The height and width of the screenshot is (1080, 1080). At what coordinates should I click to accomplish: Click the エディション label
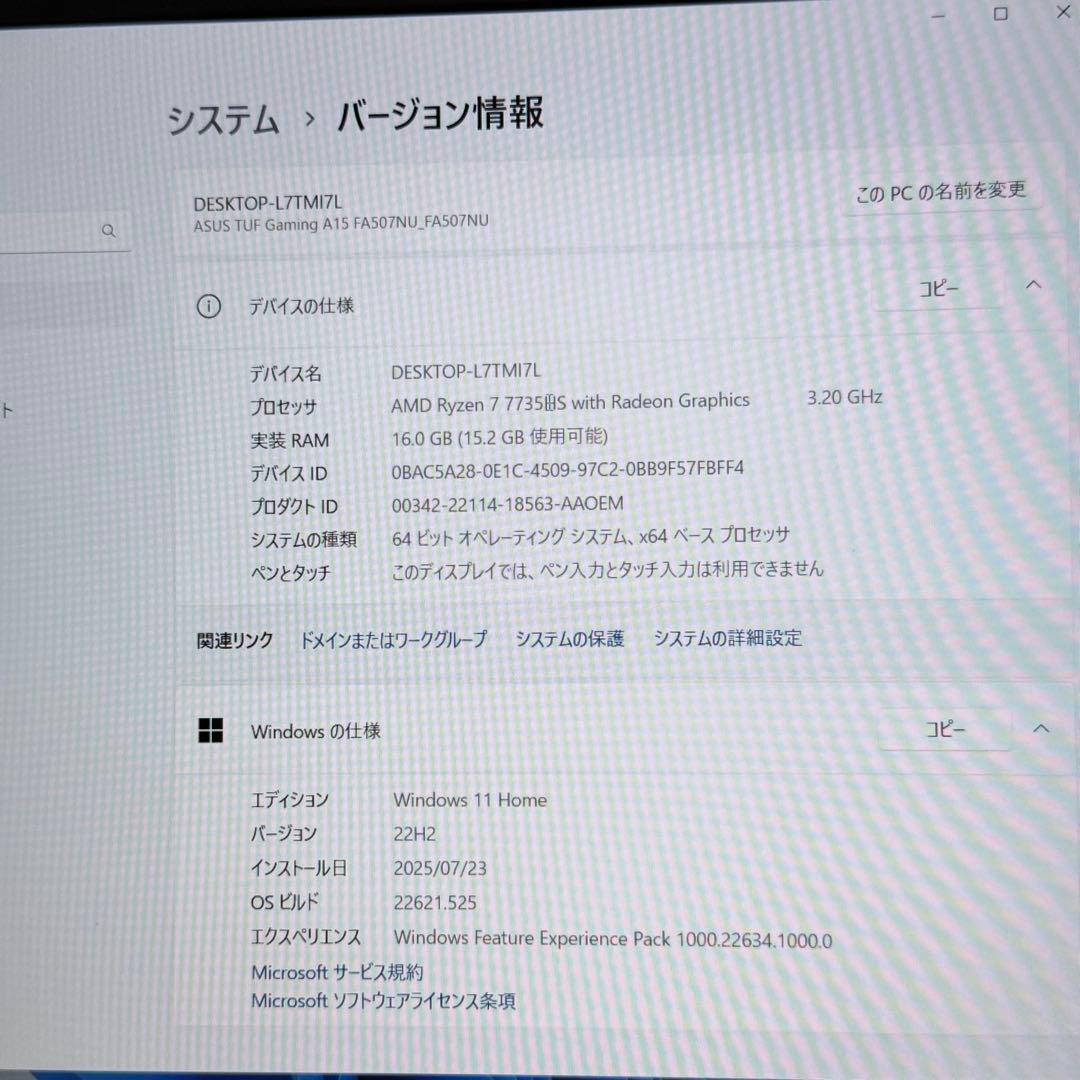tap(289, 800)
